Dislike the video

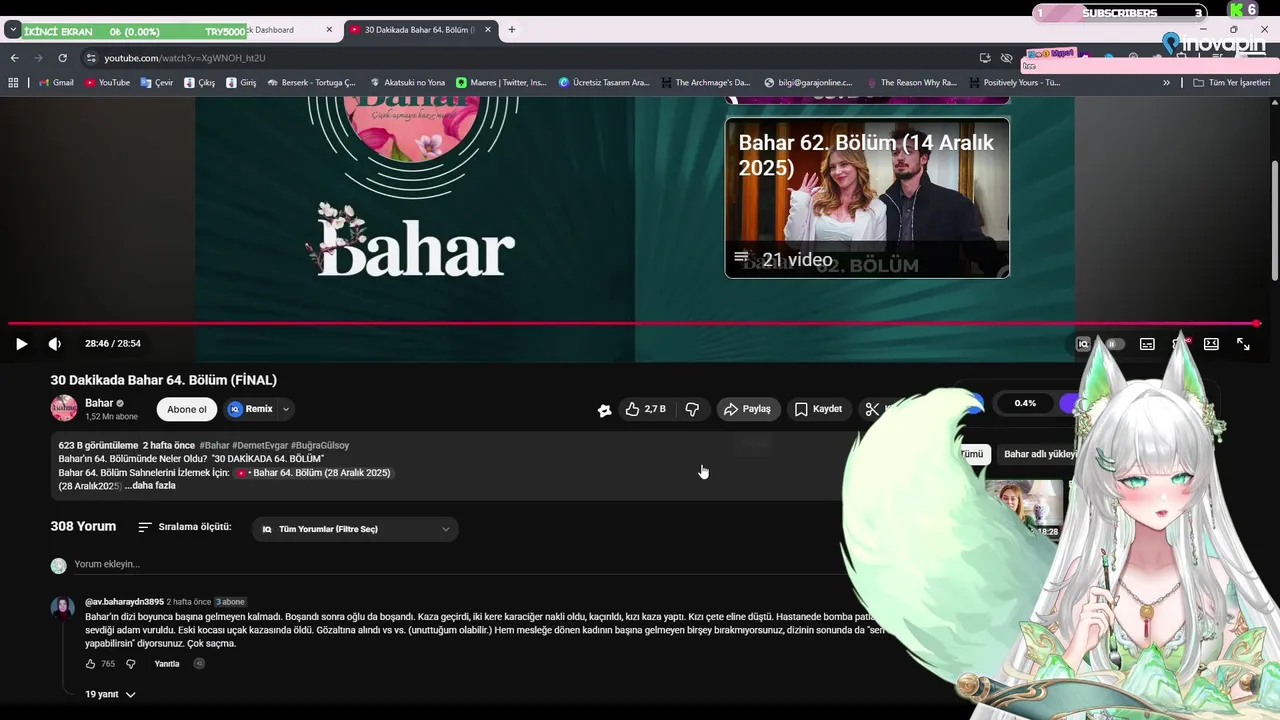(692, 409)
